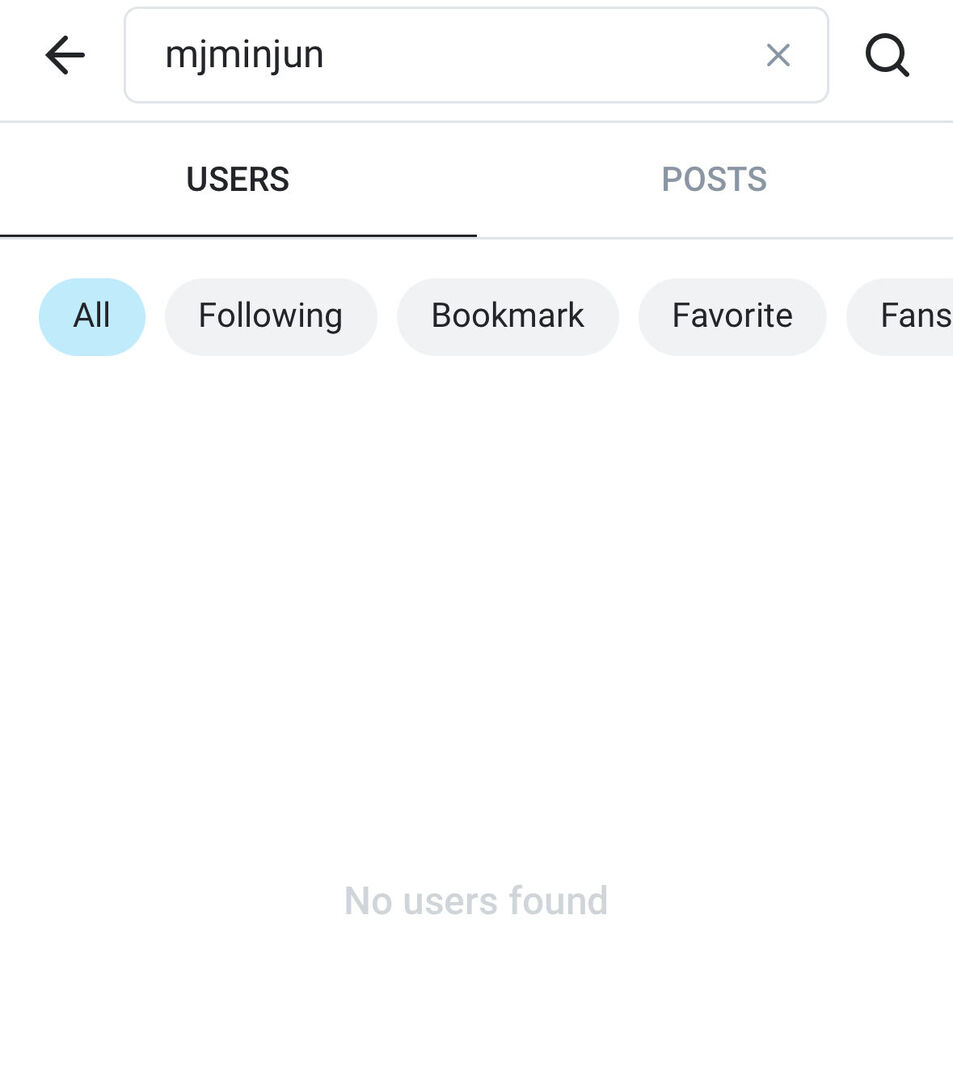
Task: Reset the filter to All users
Action: pos(92,316)
